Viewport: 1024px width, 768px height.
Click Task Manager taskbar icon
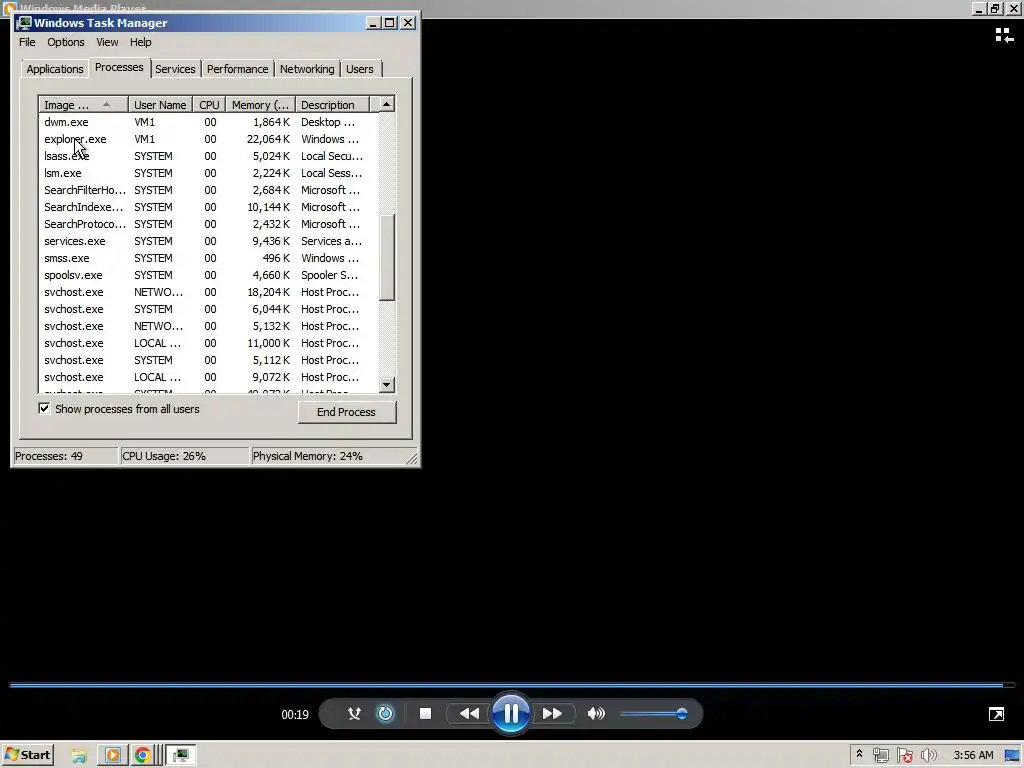[x=181, y=756]
